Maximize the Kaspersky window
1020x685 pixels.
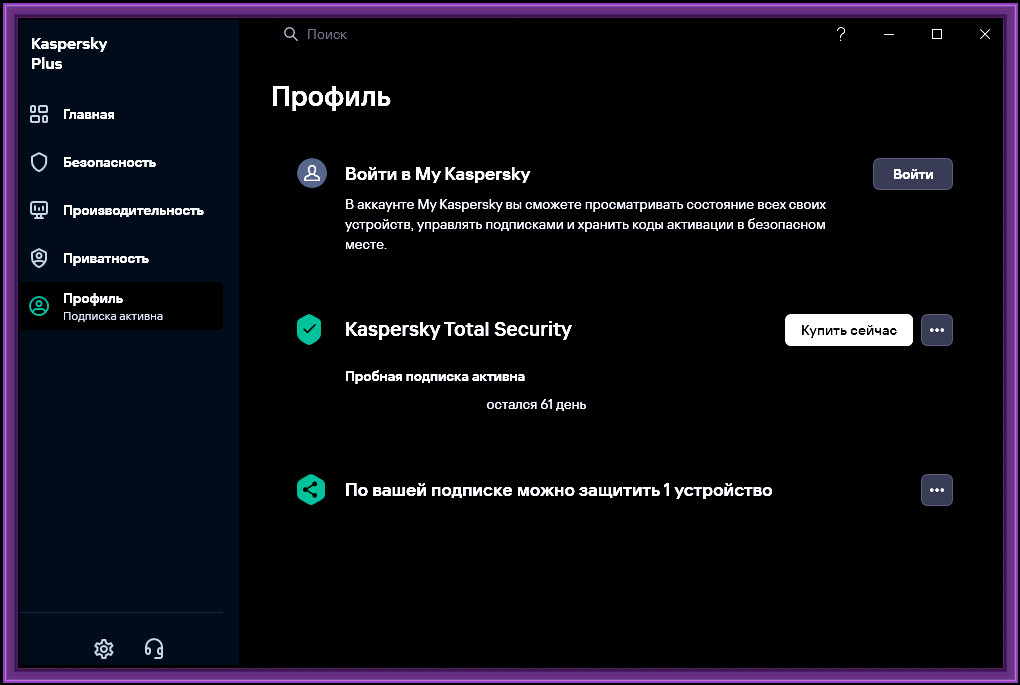click(937, 34)
